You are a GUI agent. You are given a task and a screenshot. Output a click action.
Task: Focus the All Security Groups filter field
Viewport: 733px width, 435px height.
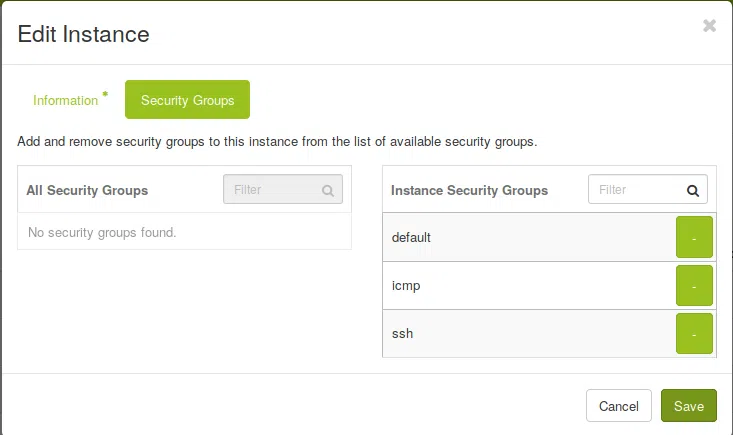(272, 189)
